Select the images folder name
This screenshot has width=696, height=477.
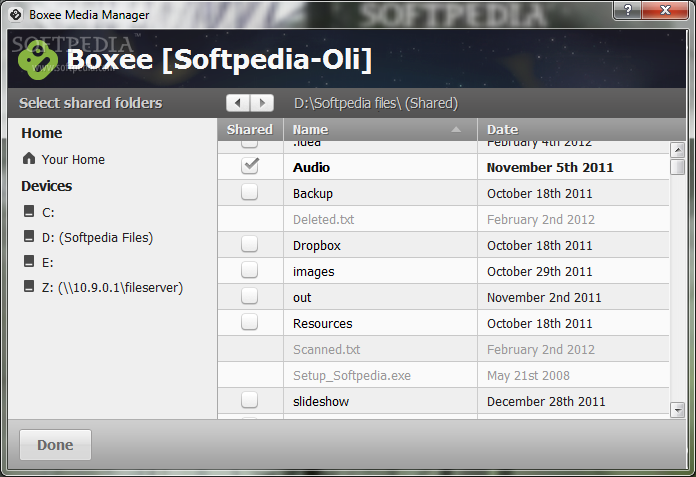tap(313, 272)
